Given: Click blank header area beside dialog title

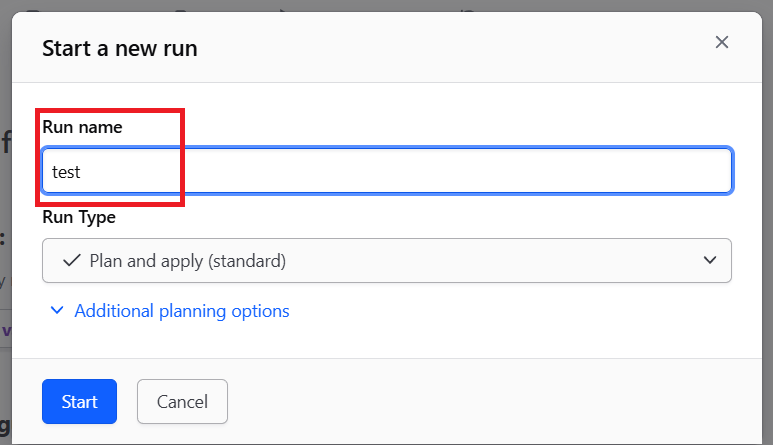Looking at the screenshot, I should pos(444,48).
